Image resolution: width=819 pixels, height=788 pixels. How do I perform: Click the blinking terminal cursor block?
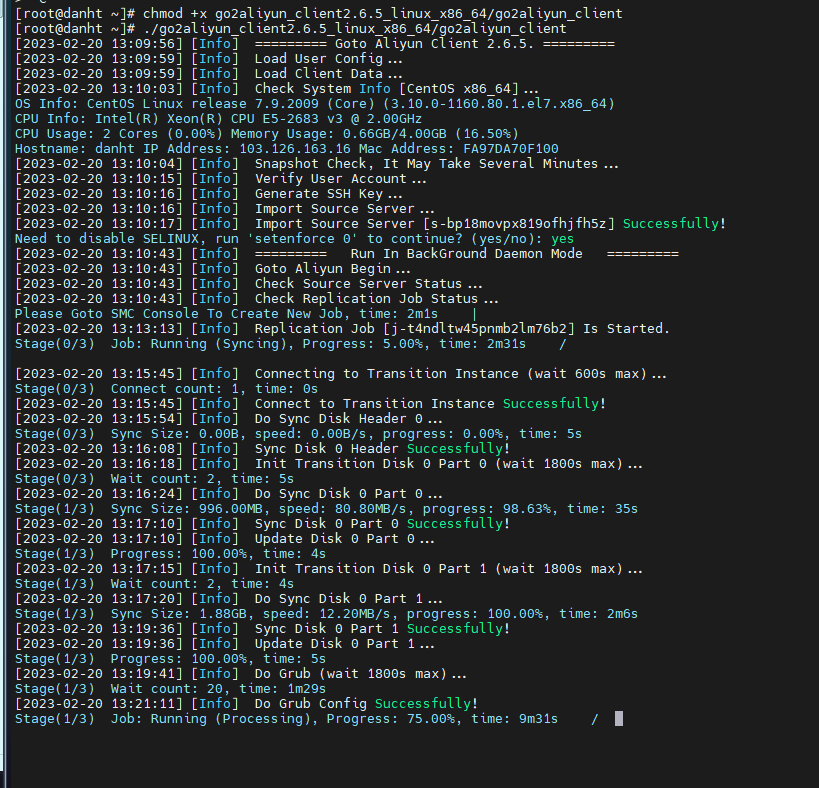(617, 718)
